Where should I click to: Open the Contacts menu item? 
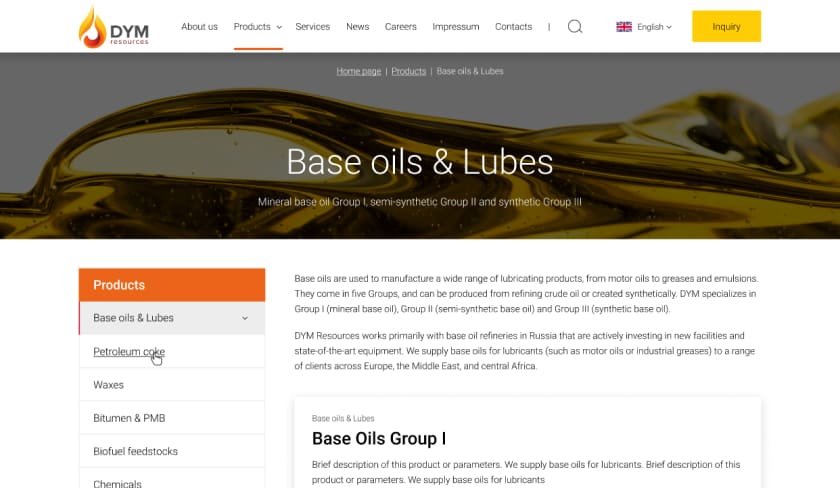(513, 27)
